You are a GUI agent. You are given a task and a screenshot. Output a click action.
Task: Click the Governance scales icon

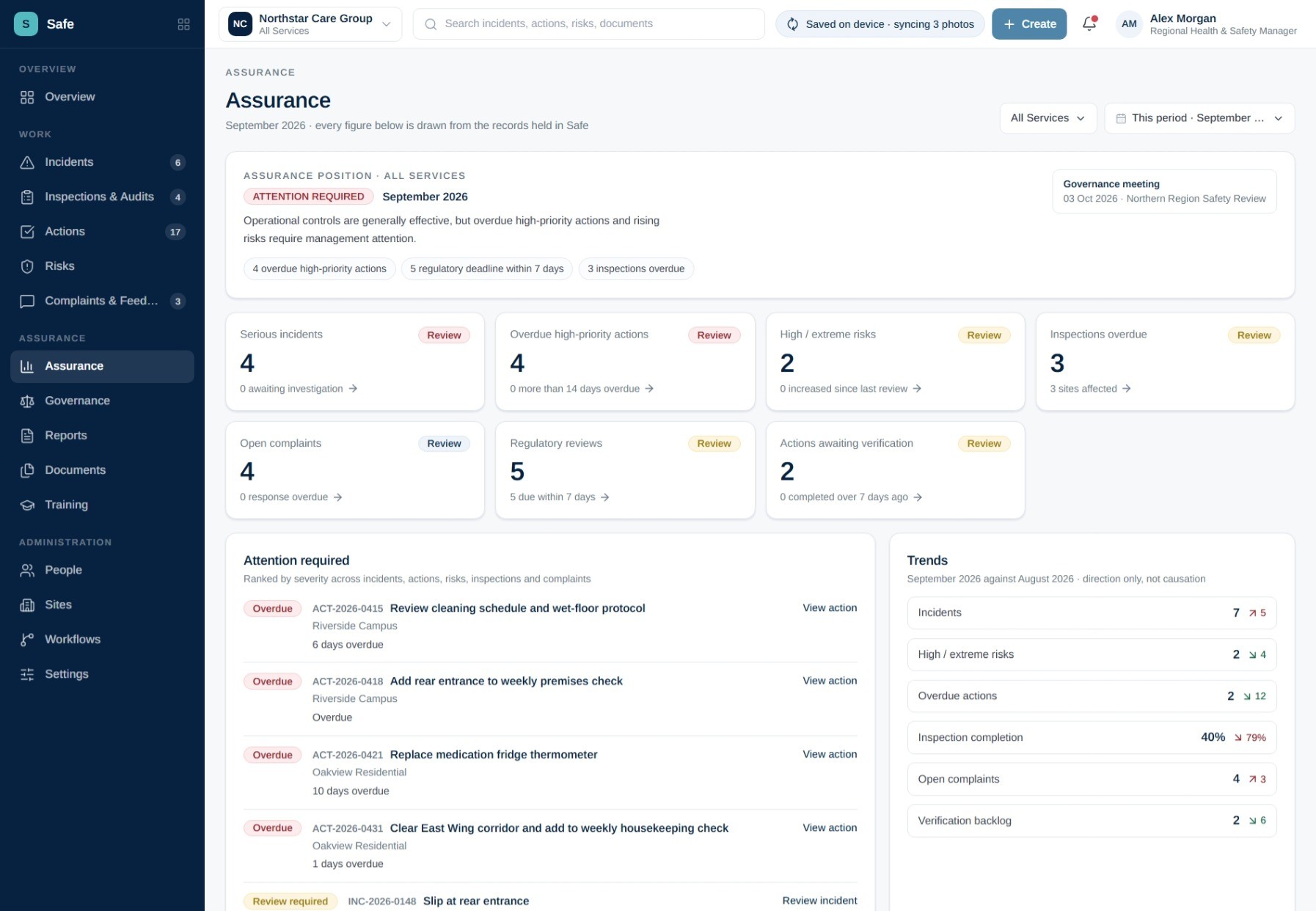click(x=27, y=401)
